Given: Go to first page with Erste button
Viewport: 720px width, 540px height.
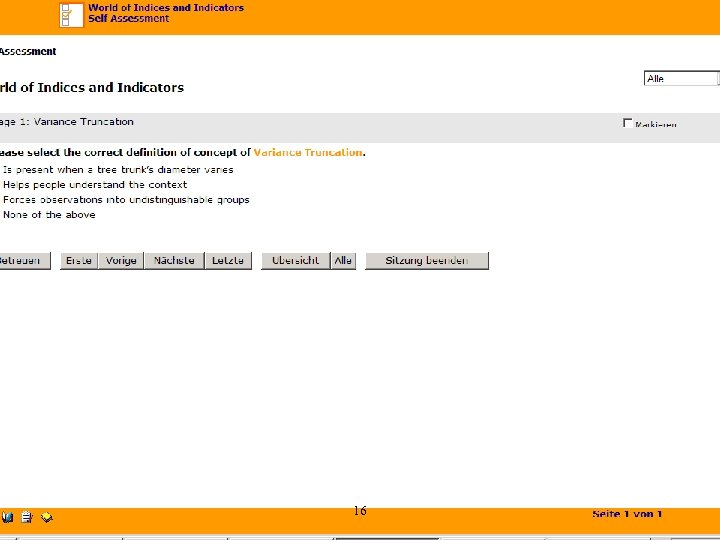Looking at the screenshot, I should pyautogui.click(x=79, y=261).
